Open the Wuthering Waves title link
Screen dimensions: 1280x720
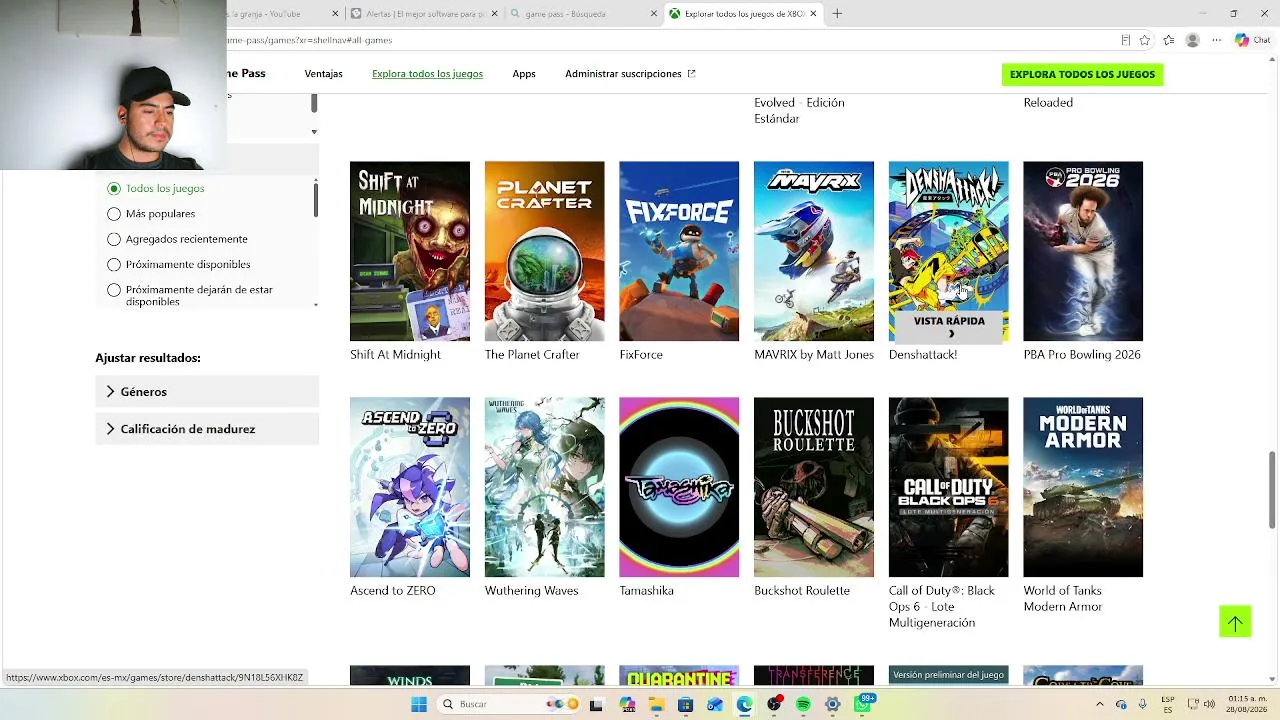(x=532, y=591)
